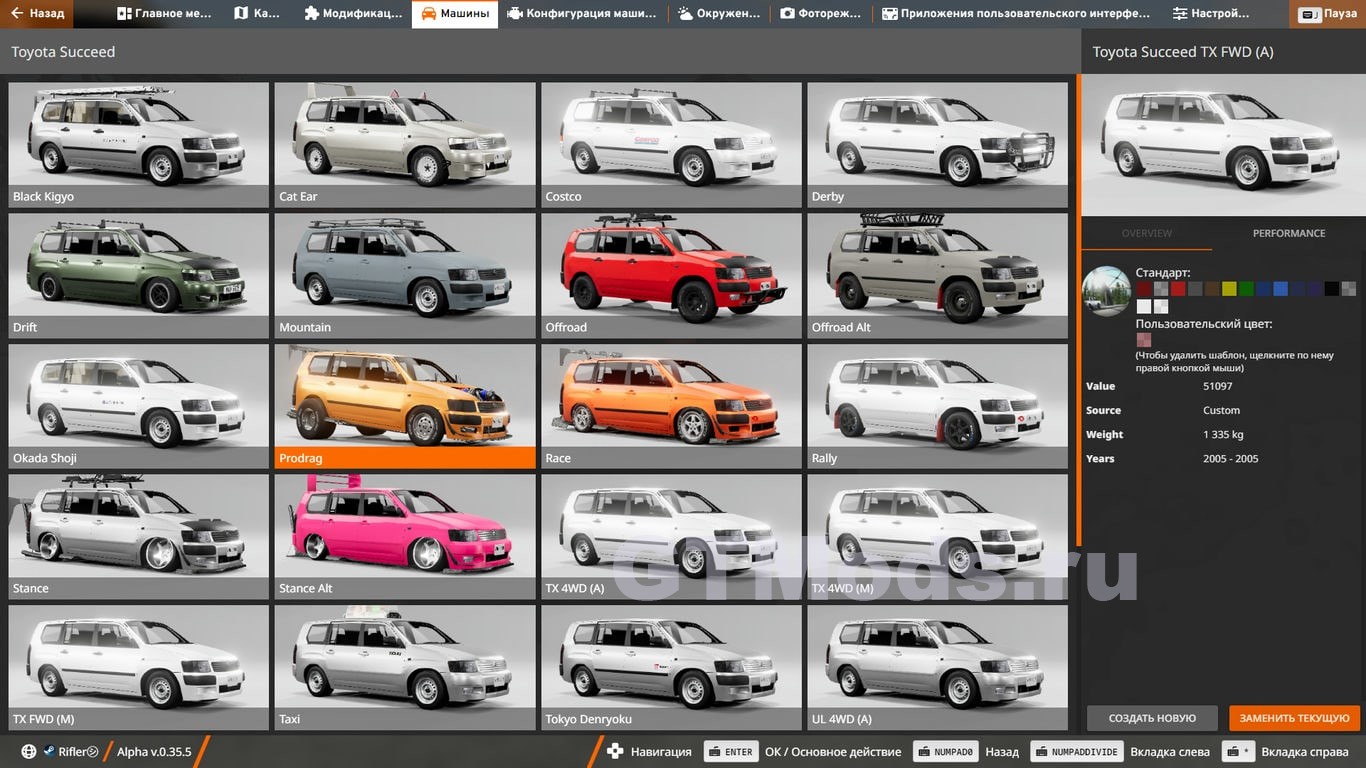Screen dimensions: 1366x768
Task: Open vehicle configuration tab icon
Action: [x=515, y=14]
